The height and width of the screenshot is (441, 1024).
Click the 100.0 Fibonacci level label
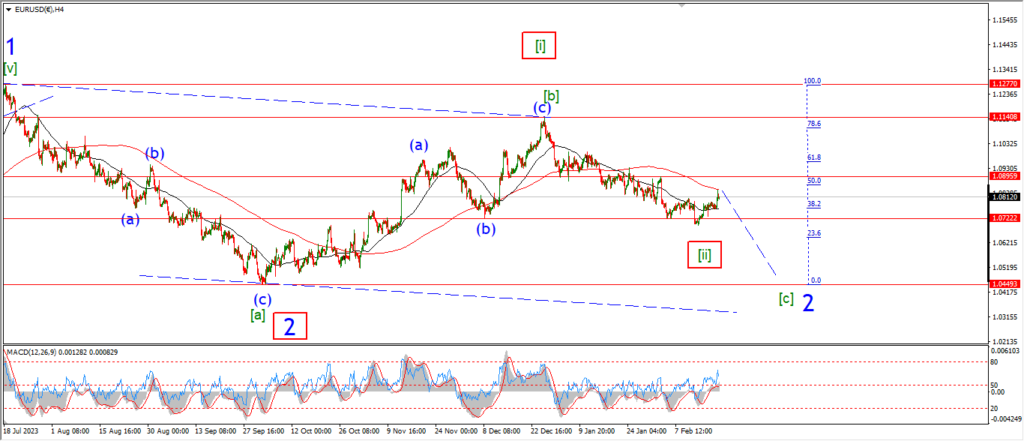coord(813,81)
